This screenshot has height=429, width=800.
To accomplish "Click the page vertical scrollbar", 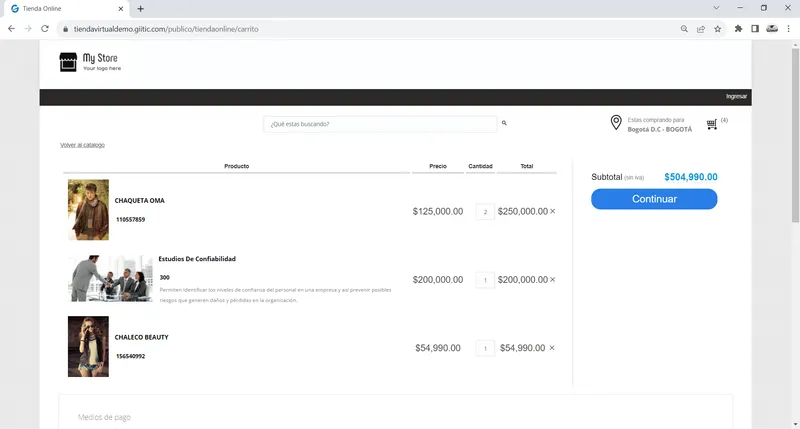I will 795,234.
